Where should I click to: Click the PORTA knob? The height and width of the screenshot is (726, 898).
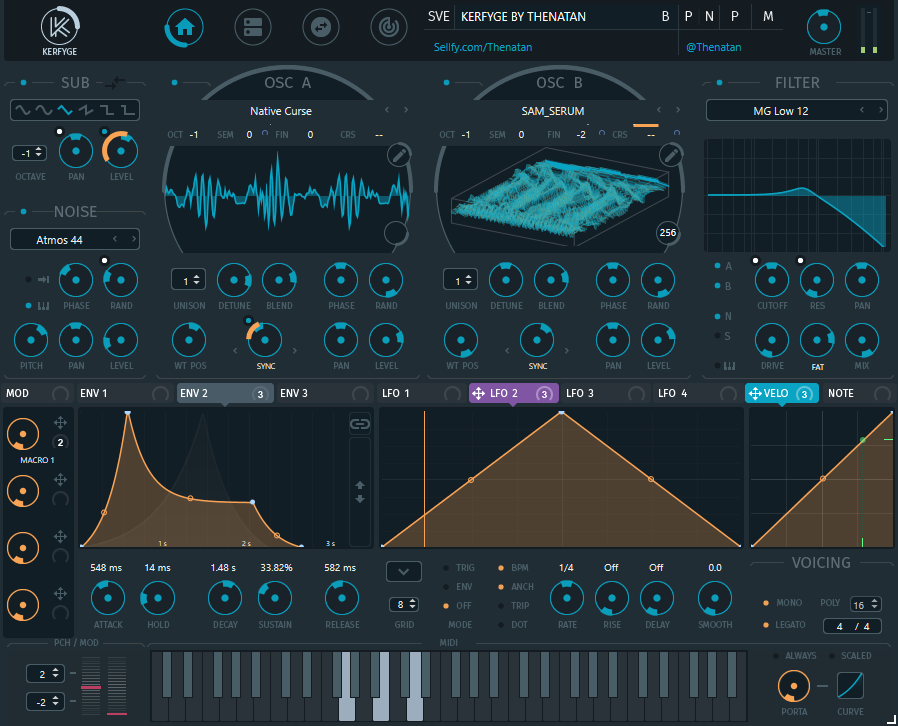pyautogui.click(x=794, y=686)
